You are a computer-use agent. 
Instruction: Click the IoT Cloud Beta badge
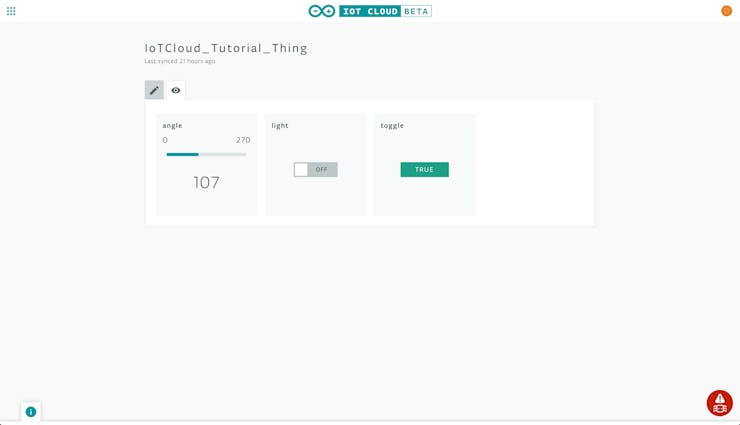[385, 11]
